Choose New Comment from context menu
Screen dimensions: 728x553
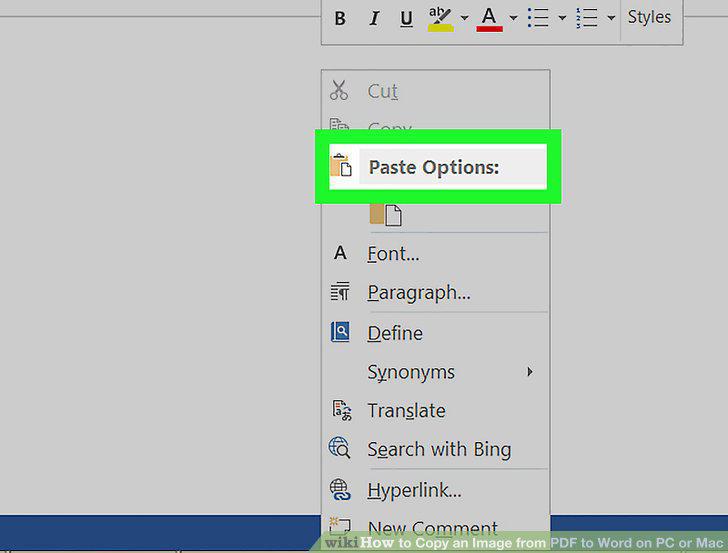(x=432, y=528)
